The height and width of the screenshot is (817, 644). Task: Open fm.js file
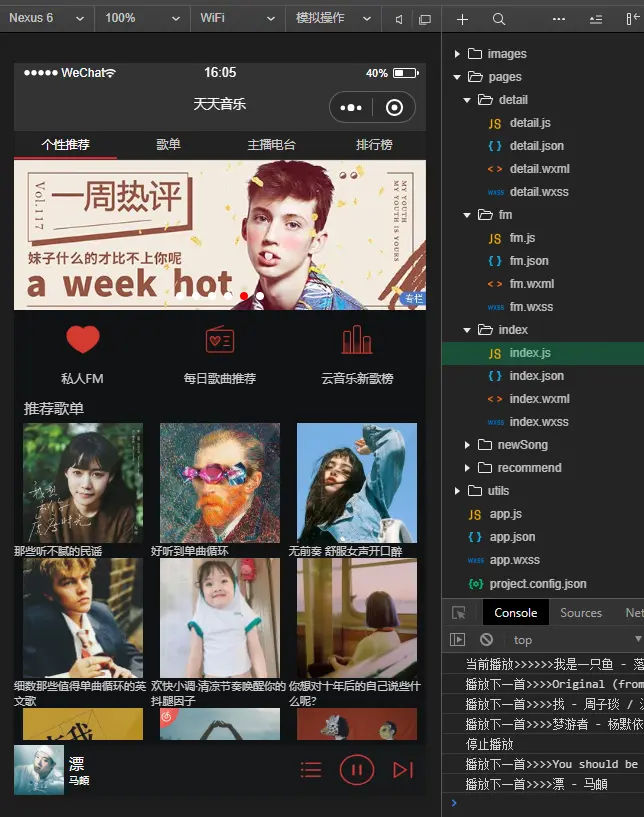click(522, 238)
